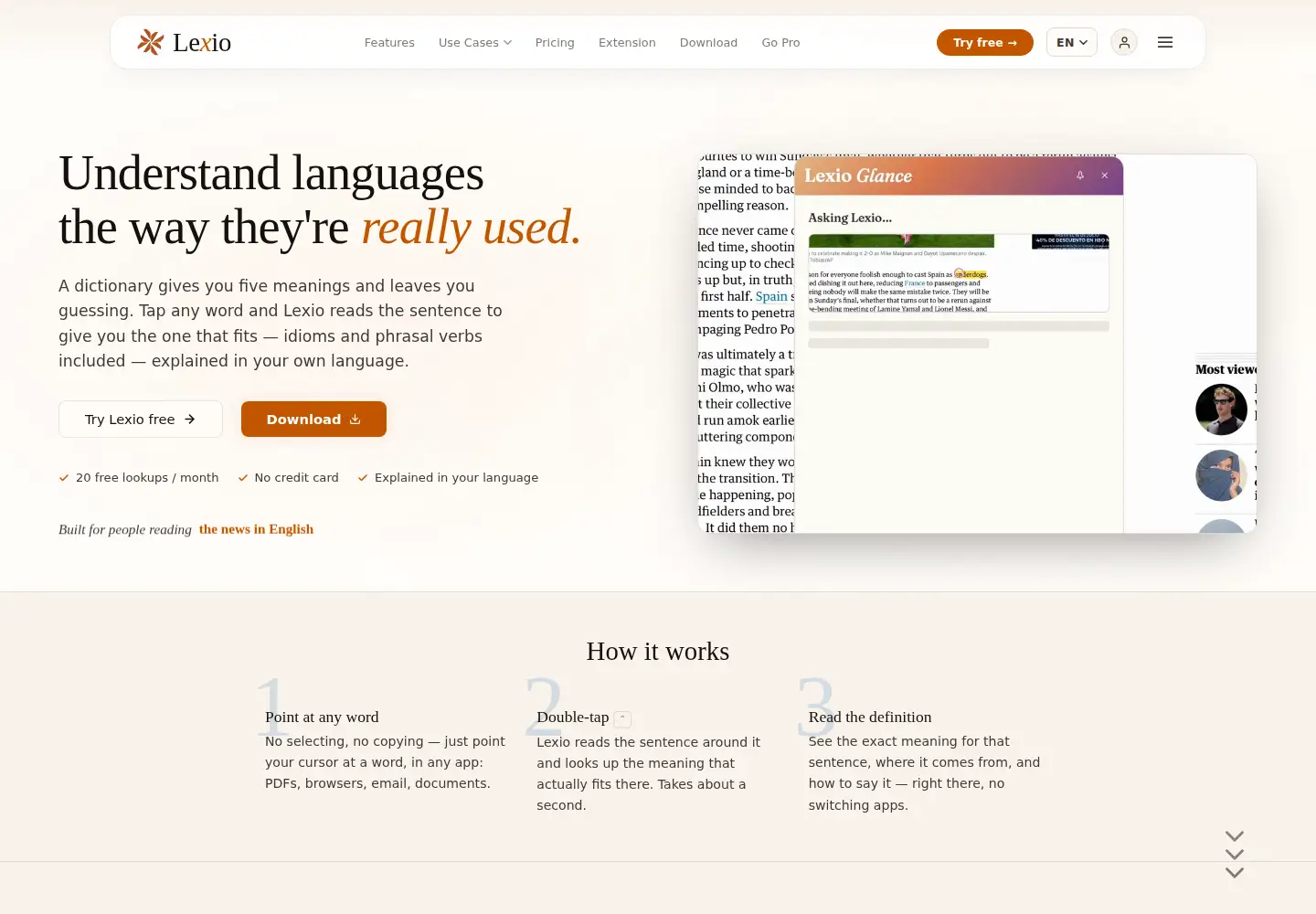Screen dimensions: 1316x914
Task: Click the Try free button
Action: (985, 42)
